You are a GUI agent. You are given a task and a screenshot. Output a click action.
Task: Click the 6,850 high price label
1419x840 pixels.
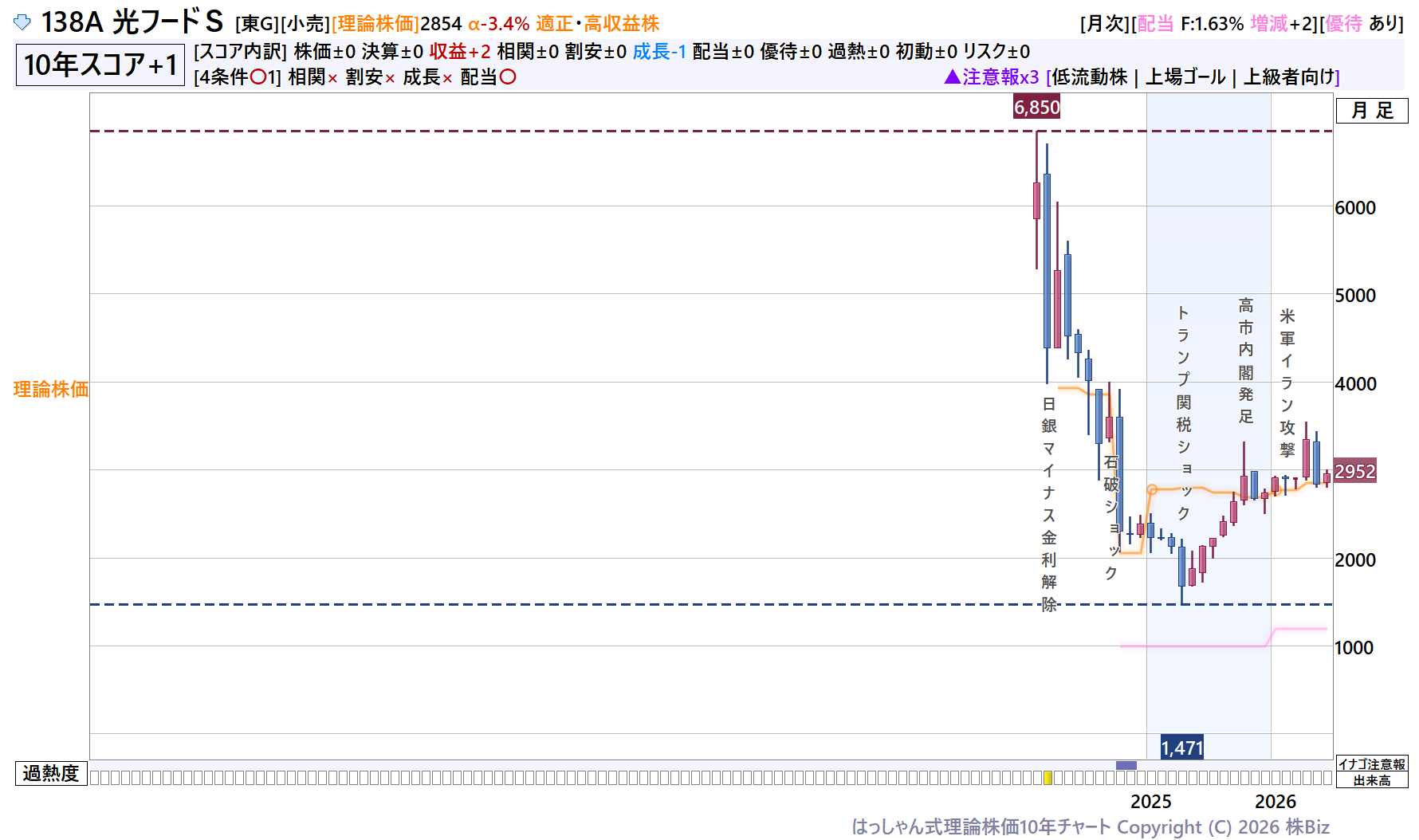1036,107
